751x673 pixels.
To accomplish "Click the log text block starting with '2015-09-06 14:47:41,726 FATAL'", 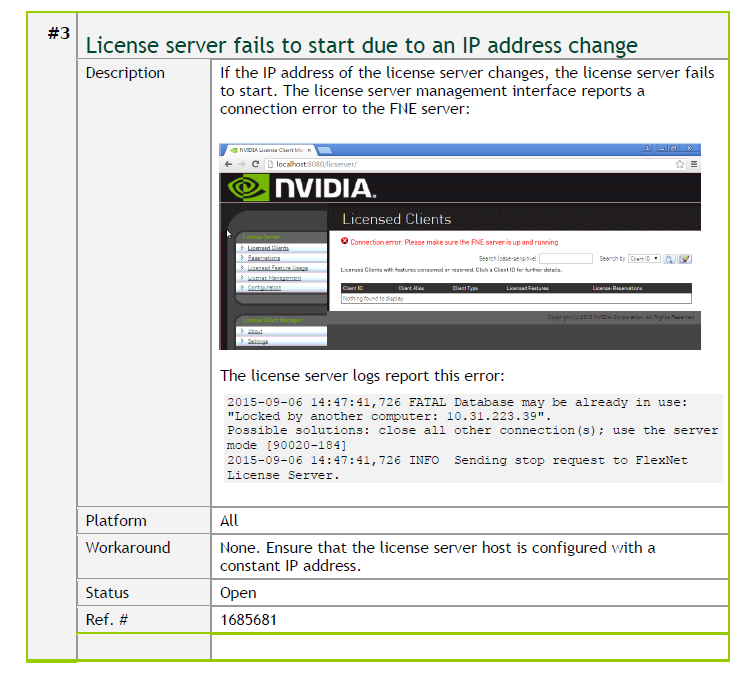I will click(473, 439).
